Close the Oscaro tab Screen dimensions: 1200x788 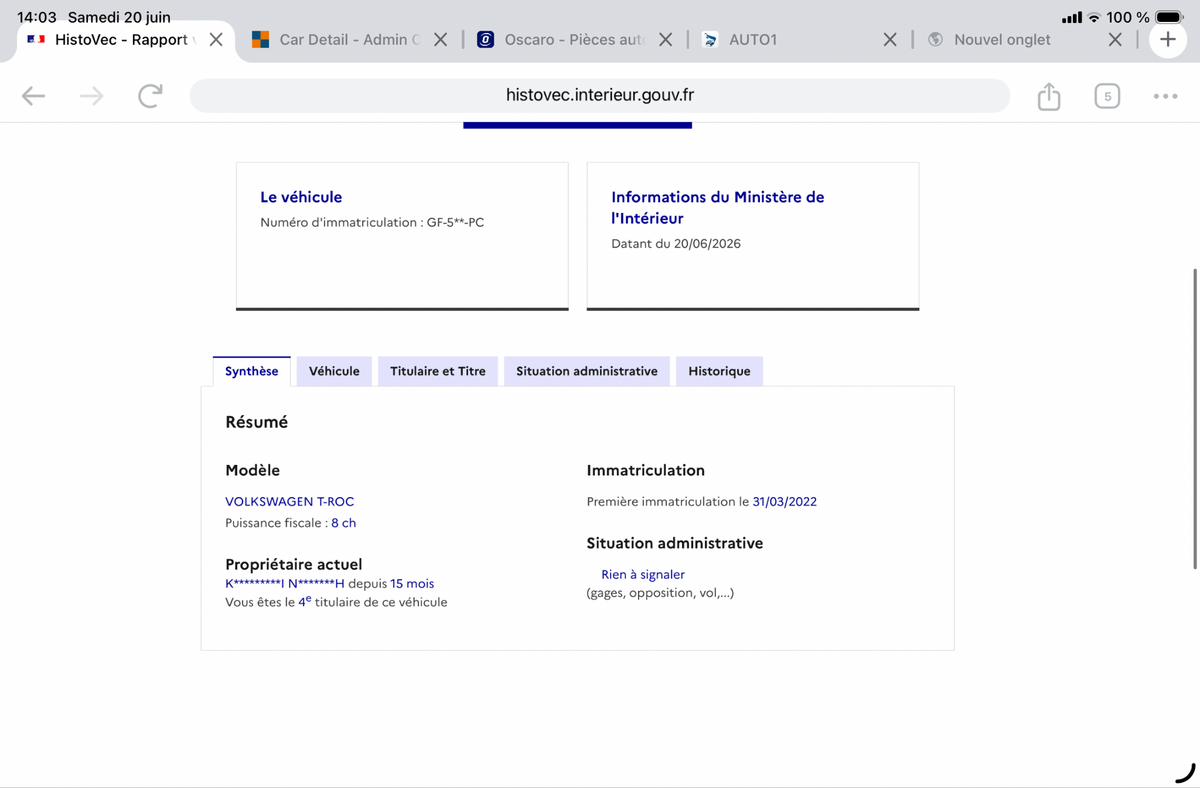click(x=665, y=40)
